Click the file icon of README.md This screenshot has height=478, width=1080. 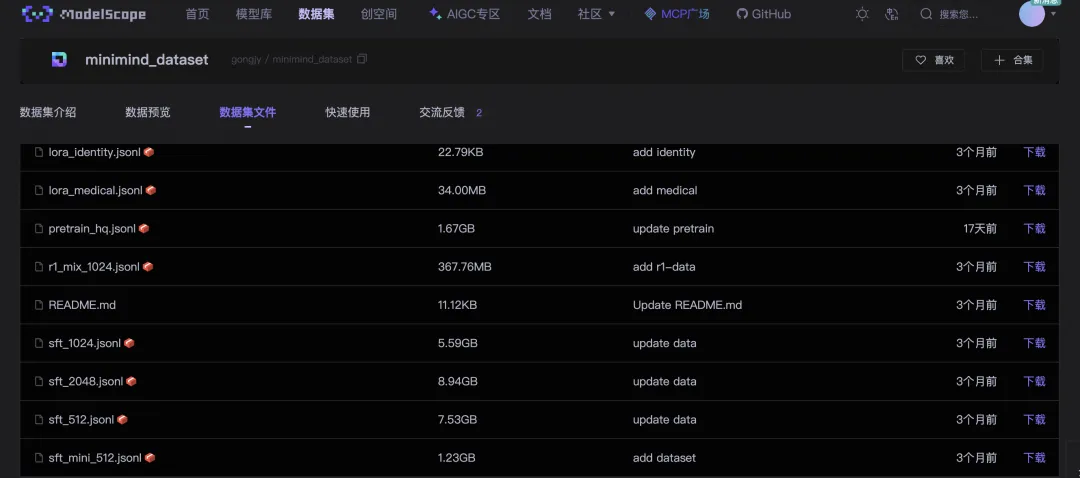(39, 304)
